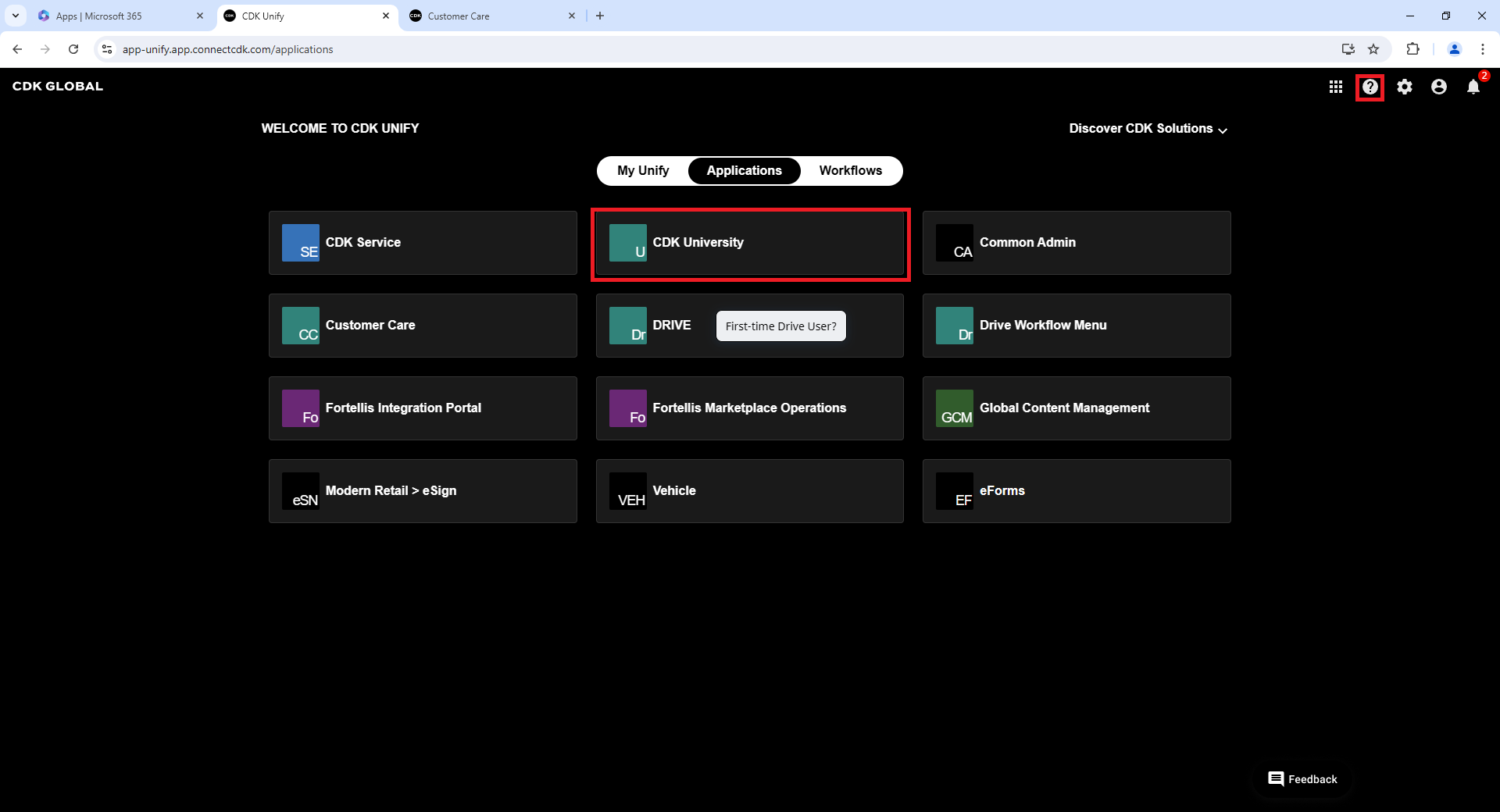Viewport: 1500px width, 812px height.
Task: Open the Chrome profile avatar icon
Action: coord(1455,49)
